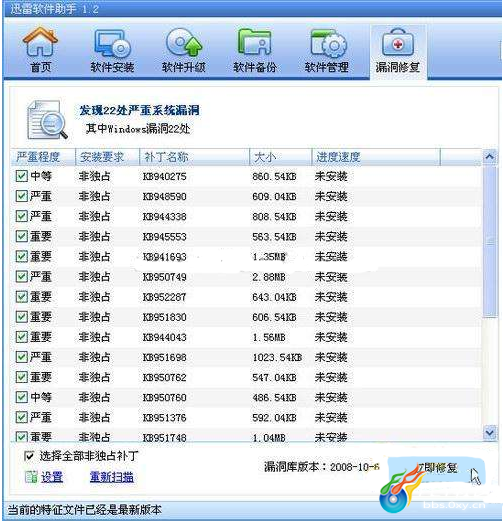Open the 软件备份 software backup icon
This screenshot has height=521, width=503.
click(x=254, y=43)
